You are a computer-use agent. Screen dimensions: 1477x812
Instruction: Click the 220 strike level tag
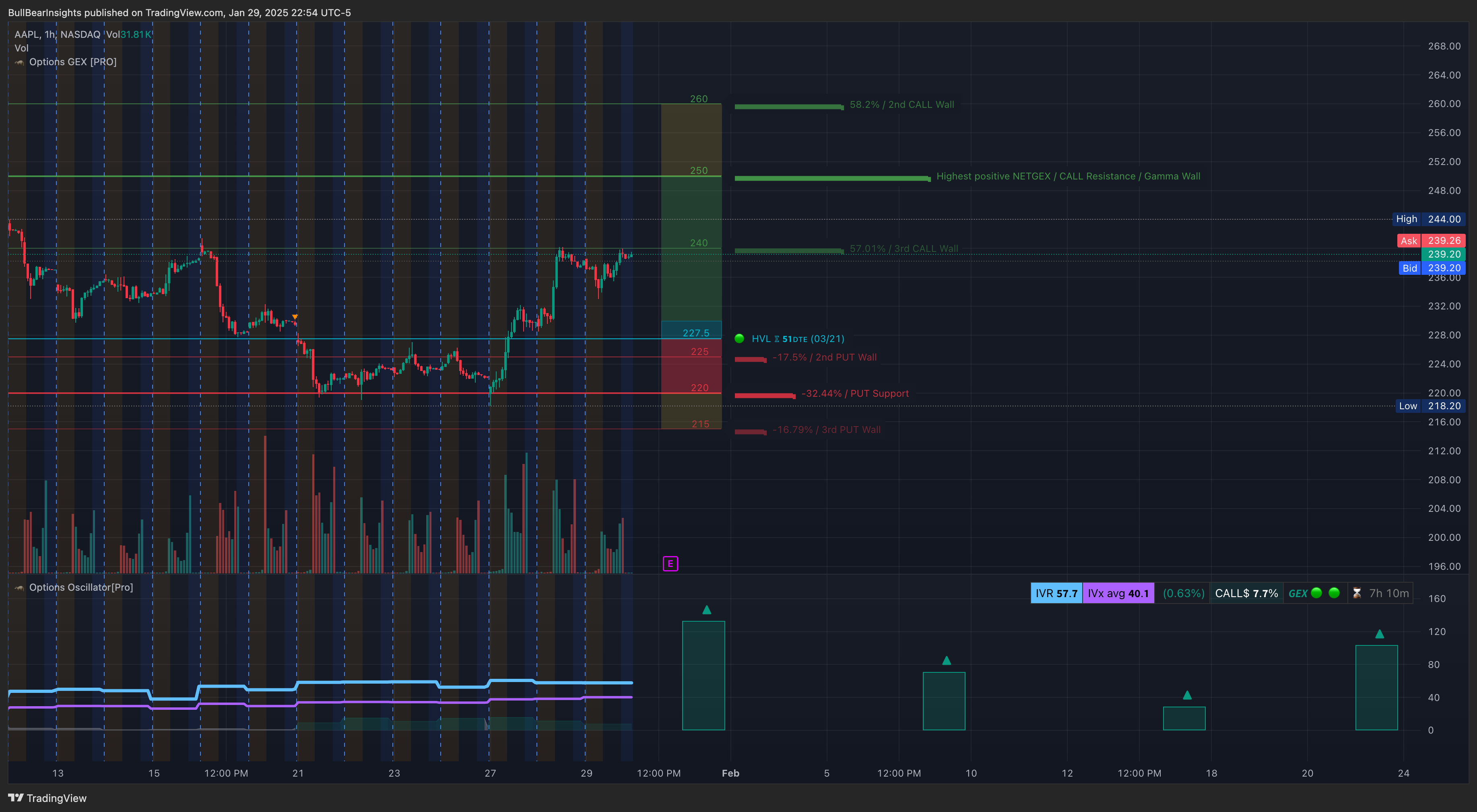click(x=699, y=387)
